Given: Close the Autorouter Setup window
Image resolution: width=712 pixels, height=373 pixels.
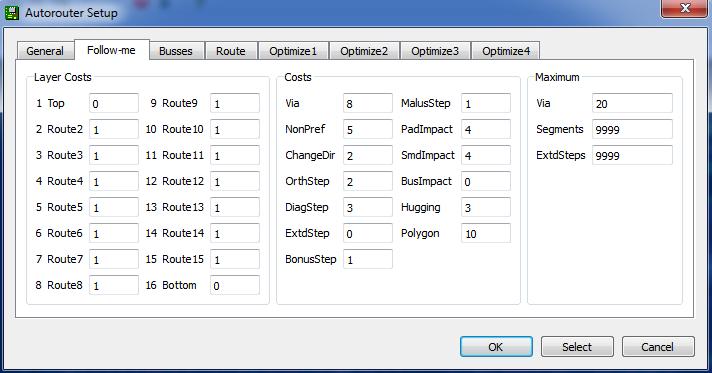Looking at the screenshot, I should [684, 9].
